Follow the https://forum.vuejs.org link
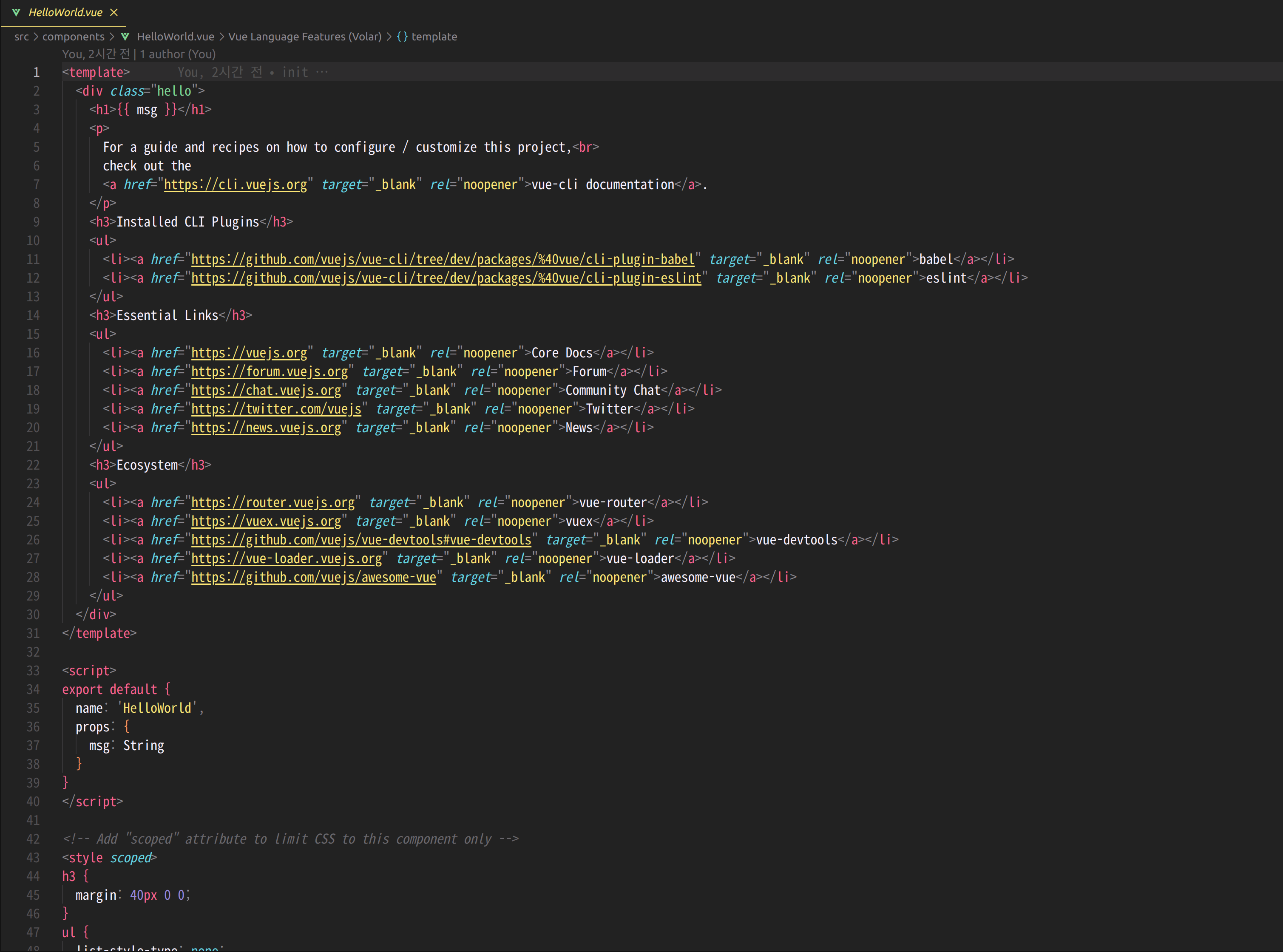Image resolution: width=1283 pixels, height=952 pixels. coord(269,372)
